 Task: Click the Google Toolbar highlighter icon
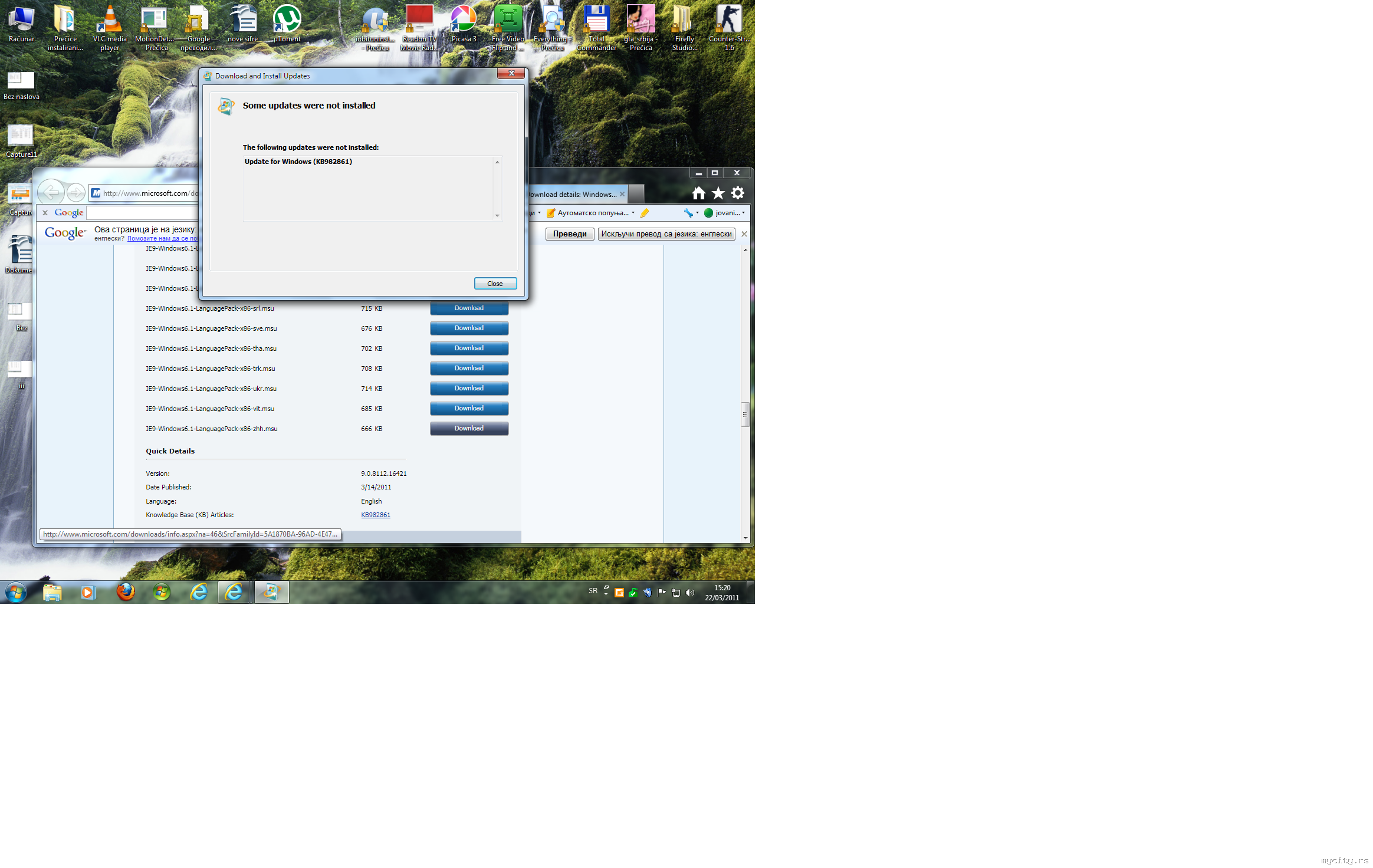click(x=645, y=213)
